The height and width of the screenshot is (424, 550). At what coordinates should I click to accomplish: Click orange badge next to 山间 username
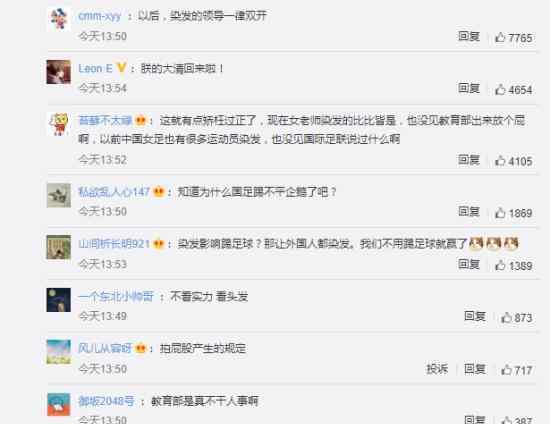pos(159,243)
